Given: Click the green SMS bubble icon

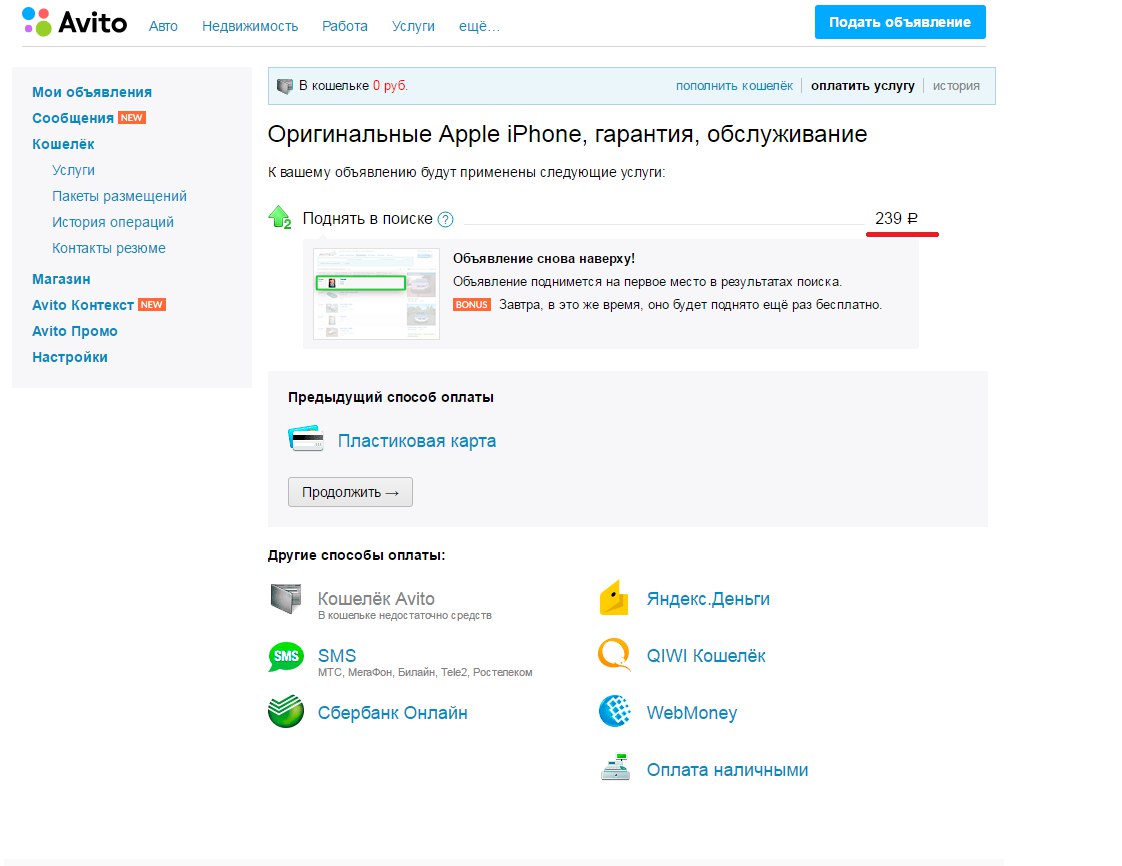Looking at the screenshot, I should 286,656.
